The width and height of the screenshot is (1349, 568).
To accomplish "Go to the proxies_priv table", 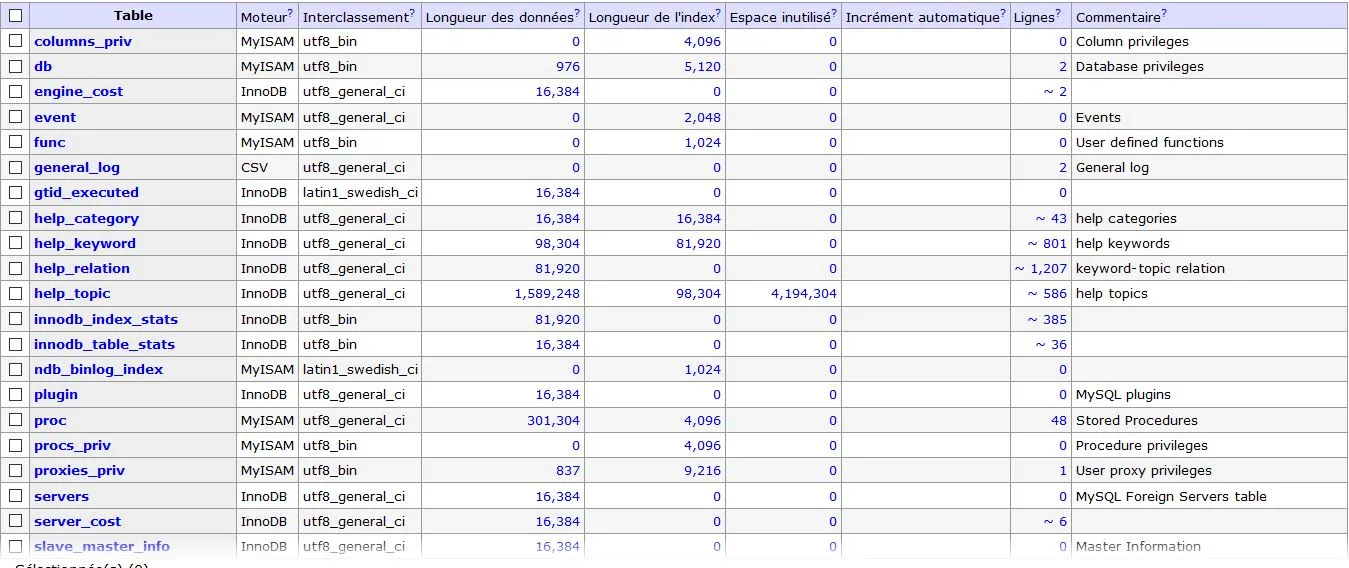I will pos(80,470).
